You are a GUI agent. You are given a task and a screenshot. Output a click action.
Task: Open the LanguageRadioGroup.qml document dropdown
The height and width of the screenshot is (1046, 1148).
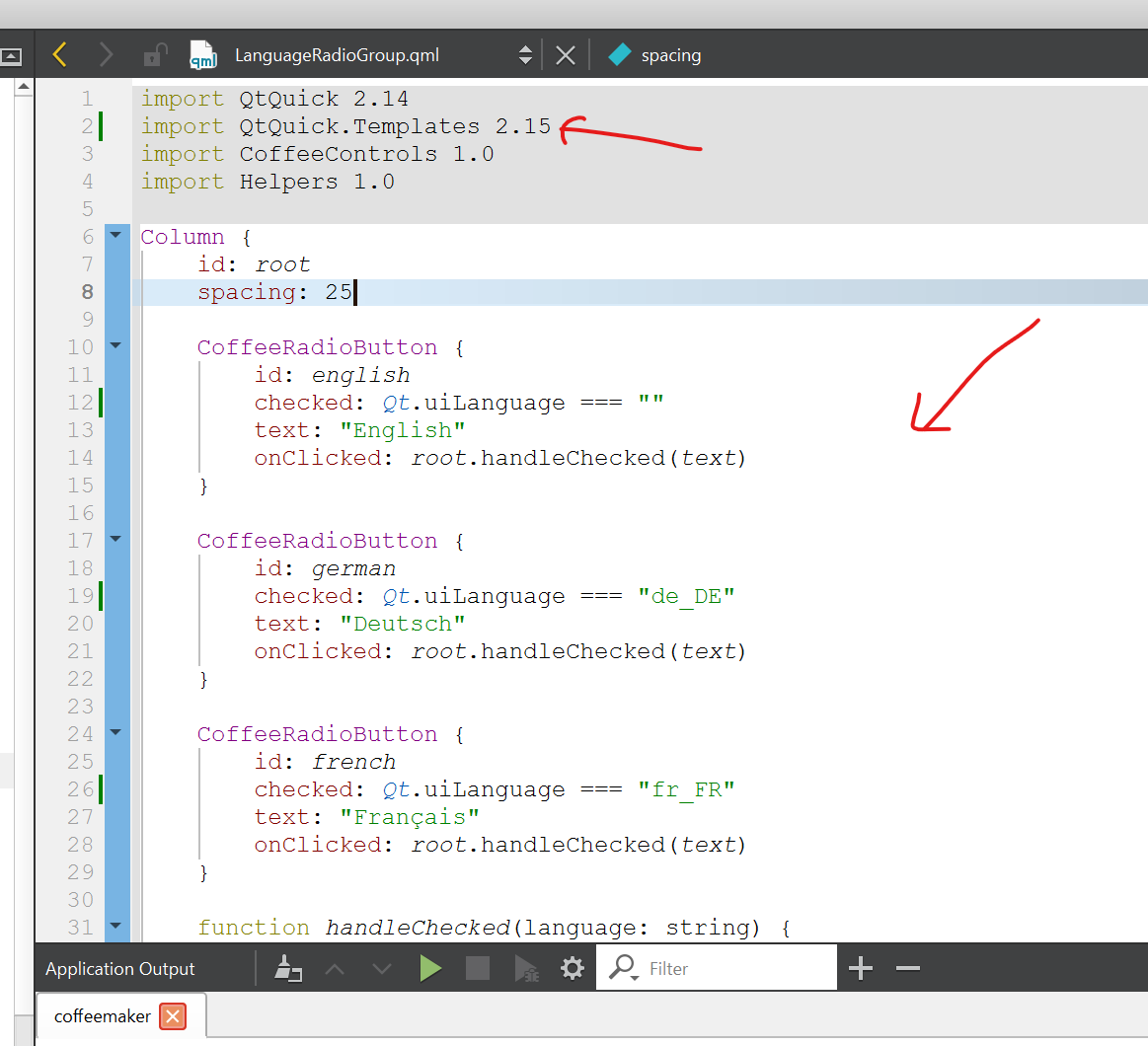pos(525,55)
